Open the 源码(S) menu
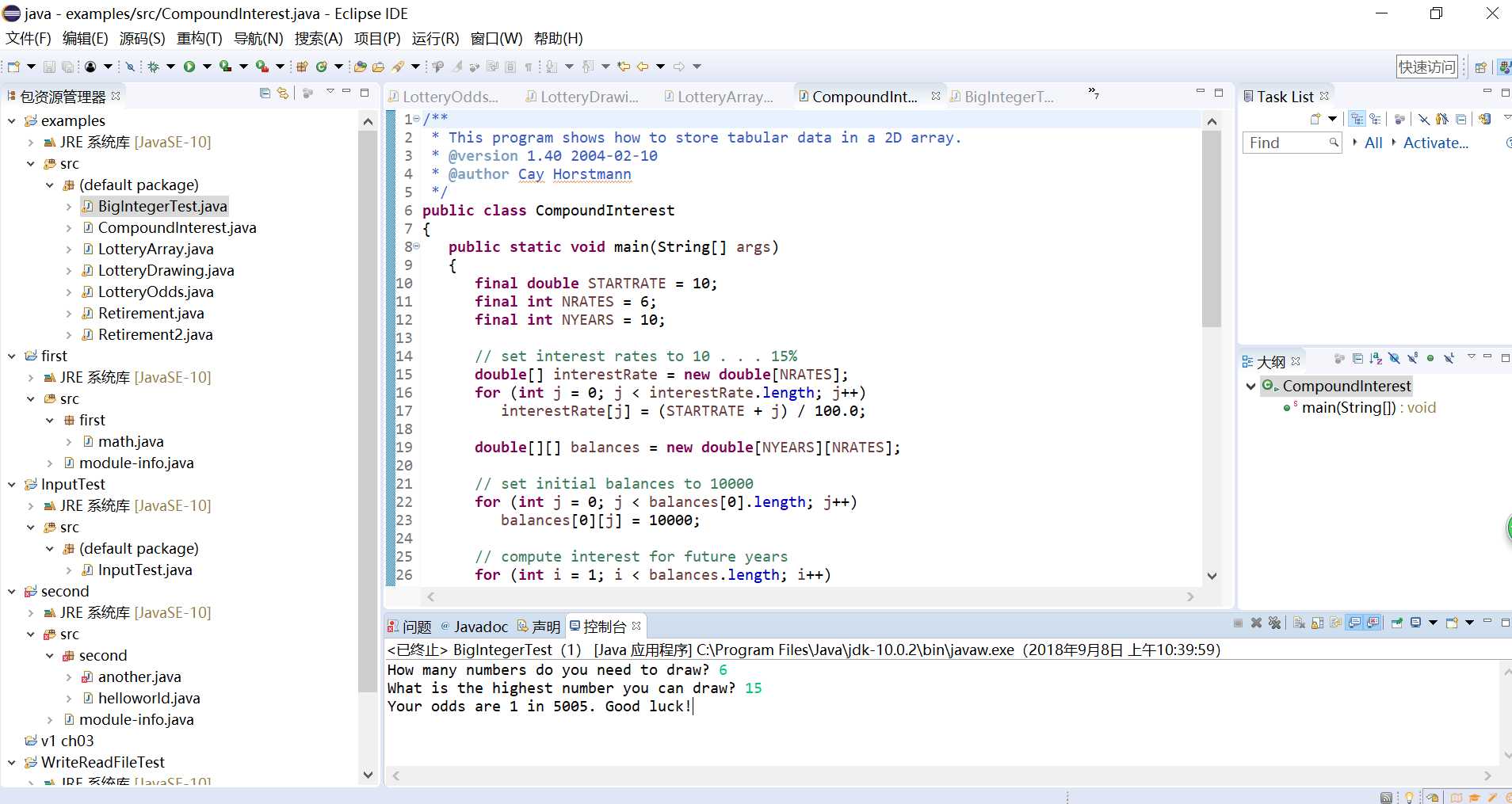 pyautogui.click(x=143, y=38)
